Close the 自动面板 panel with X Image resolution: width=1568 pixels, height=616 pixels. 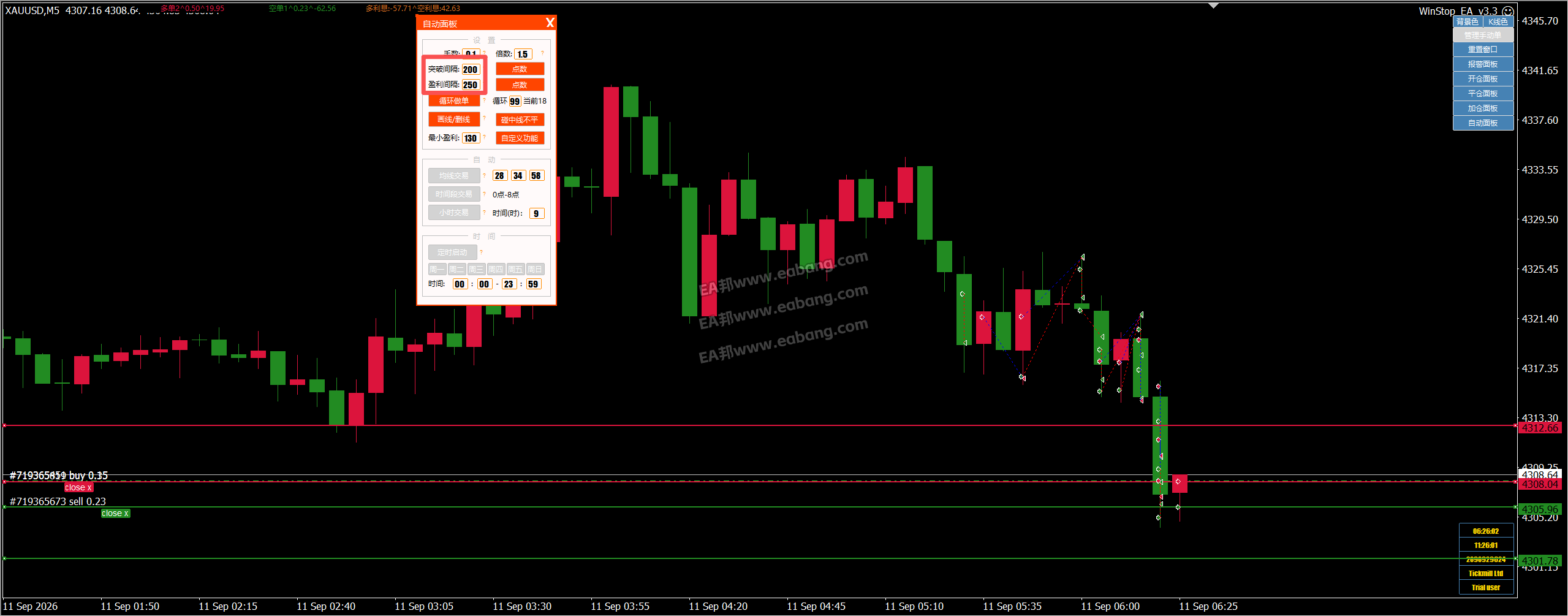(550, 23)
